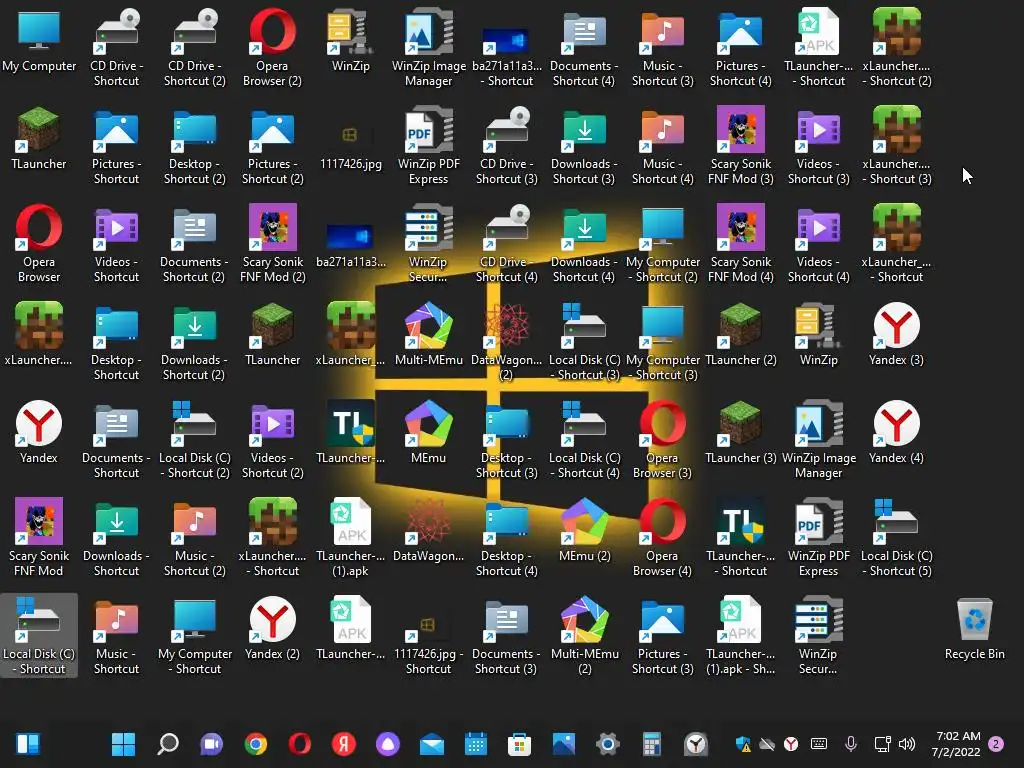Open Microsoft Store from the taskbar
The width and height of the screenshot is (1024, 768).
pyautogui.click(x=519, y=743)
